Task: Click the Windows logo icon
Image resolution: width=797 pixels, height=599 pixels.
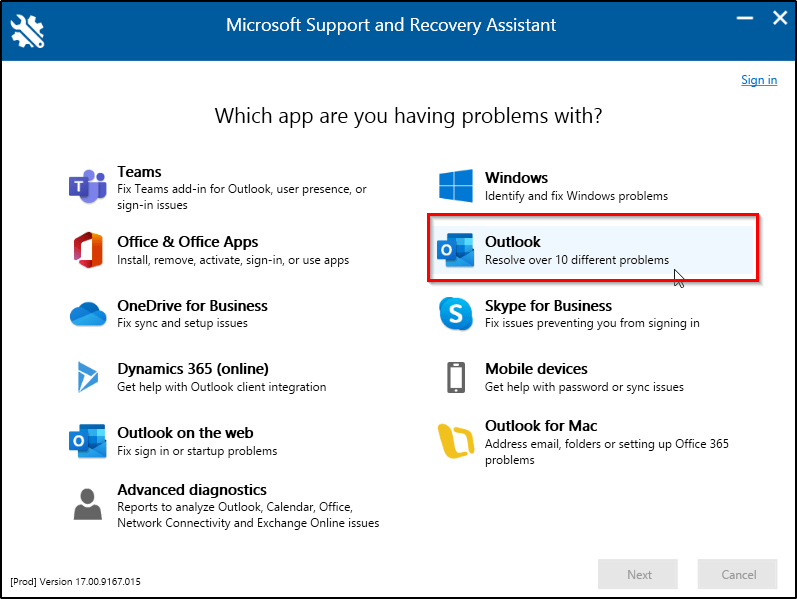Action: (x=455, y=186)
